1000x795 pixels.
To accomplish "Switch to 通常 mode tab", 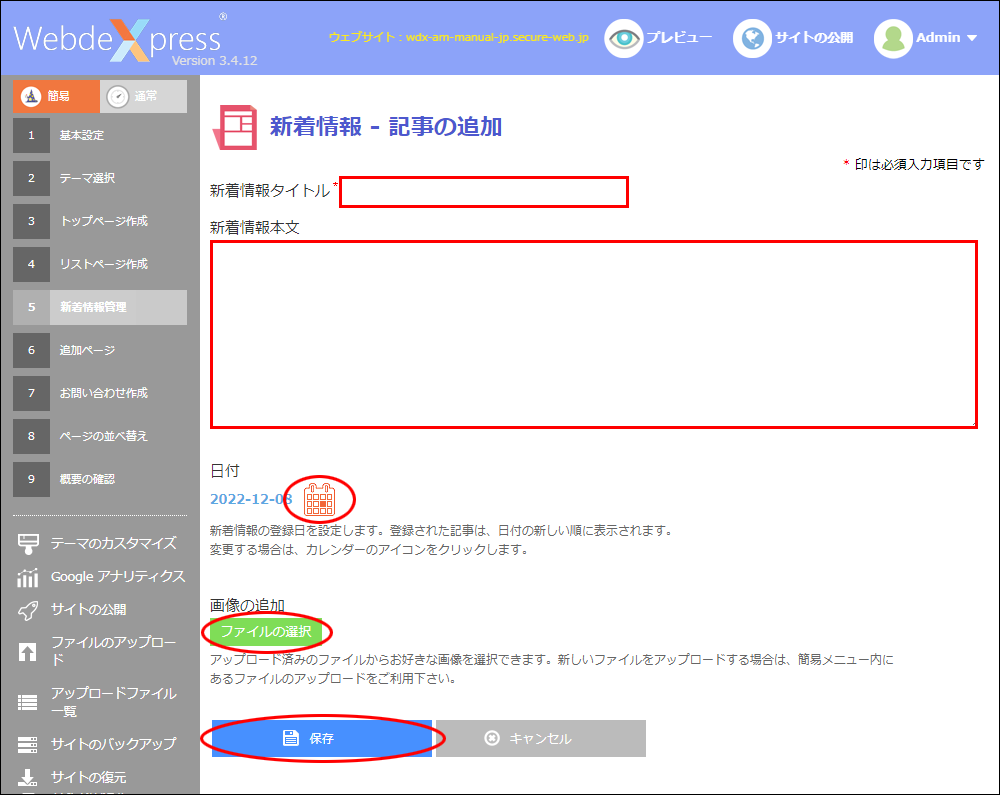I will pyautogui.click(x=143, y=96).
